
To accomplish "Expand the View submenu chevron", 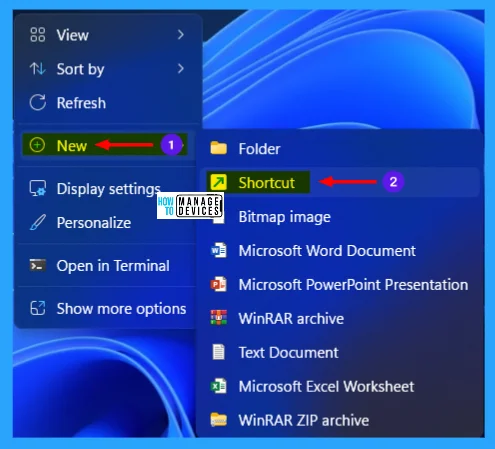I will pos(181,34).
